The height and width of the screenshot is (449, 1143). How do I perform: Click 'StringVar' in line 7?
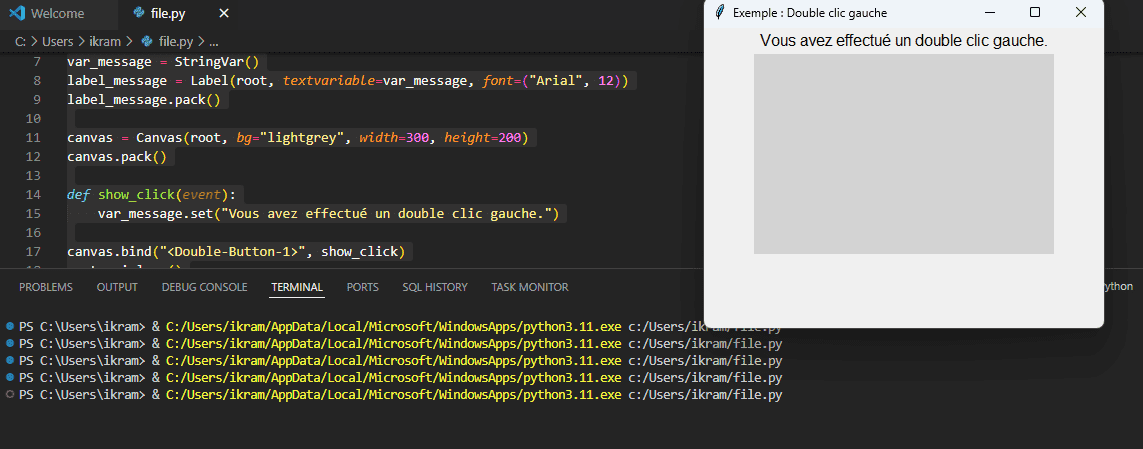209,61
